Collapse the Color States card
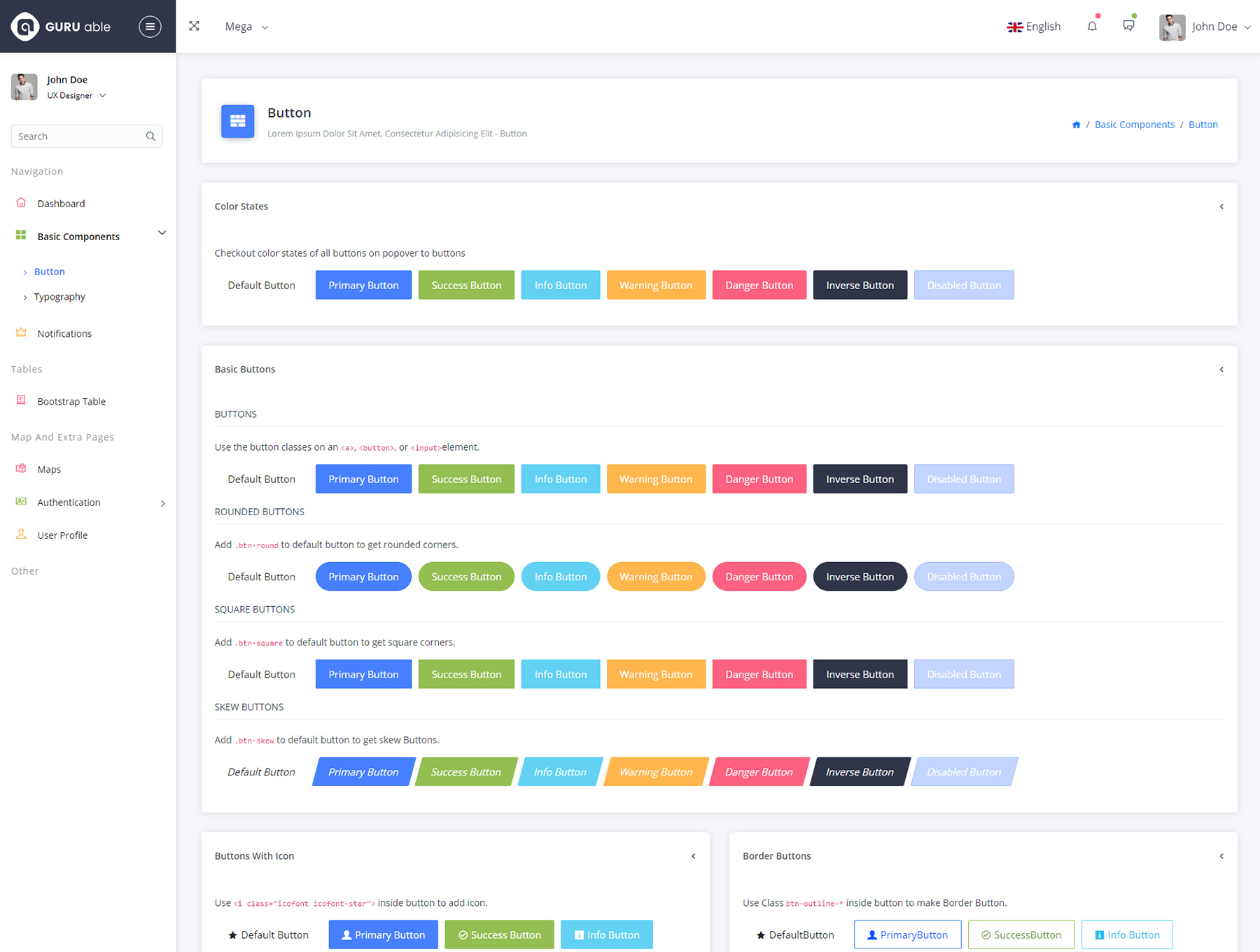1260x952 pixels. [x=1221, y=206]
